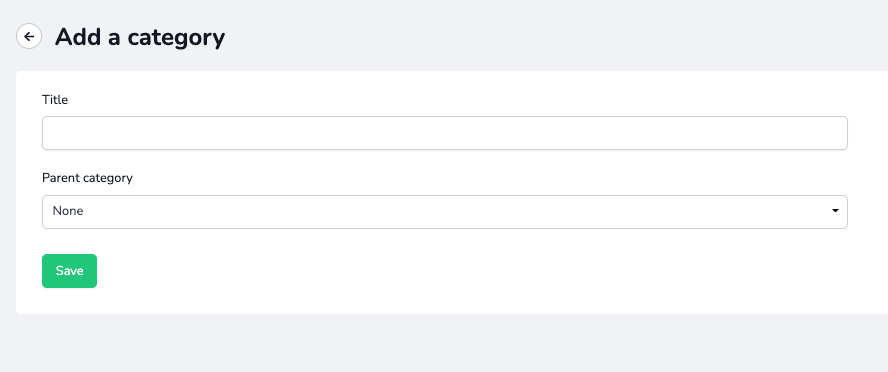Viewport: 888px width, 372px height.
Task: Click the Title field label
Action: (55, 100)
